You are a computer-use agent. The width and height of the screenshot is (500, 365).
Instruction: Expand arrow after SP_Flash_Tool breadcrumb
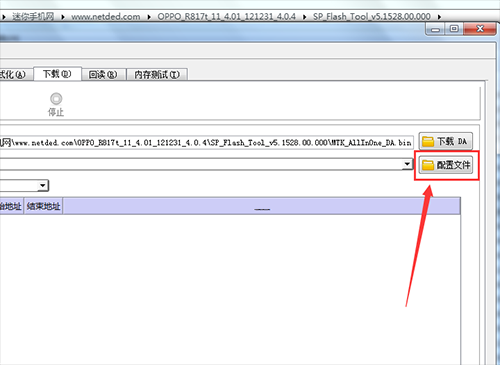click(x=439, y=17)
